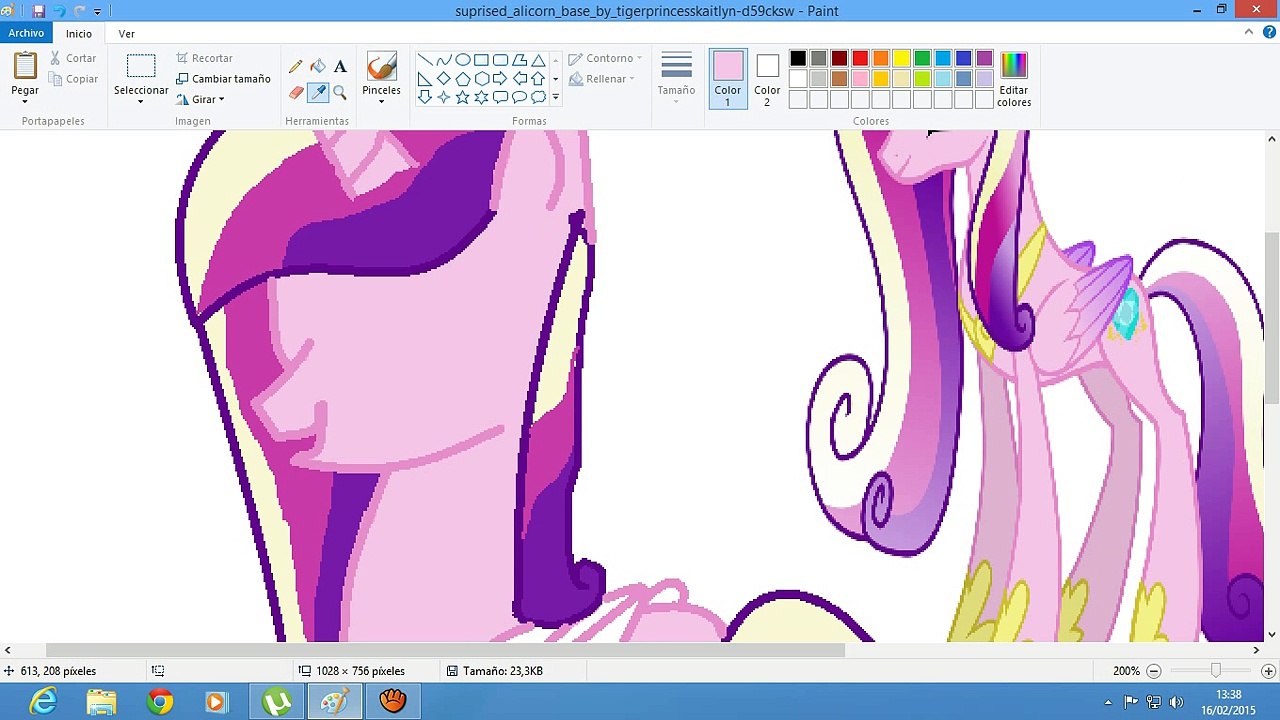Viewport: 1280px width, 720px height.
Task: Switch to the Ver tab
Action: click(x=126, y=33)
